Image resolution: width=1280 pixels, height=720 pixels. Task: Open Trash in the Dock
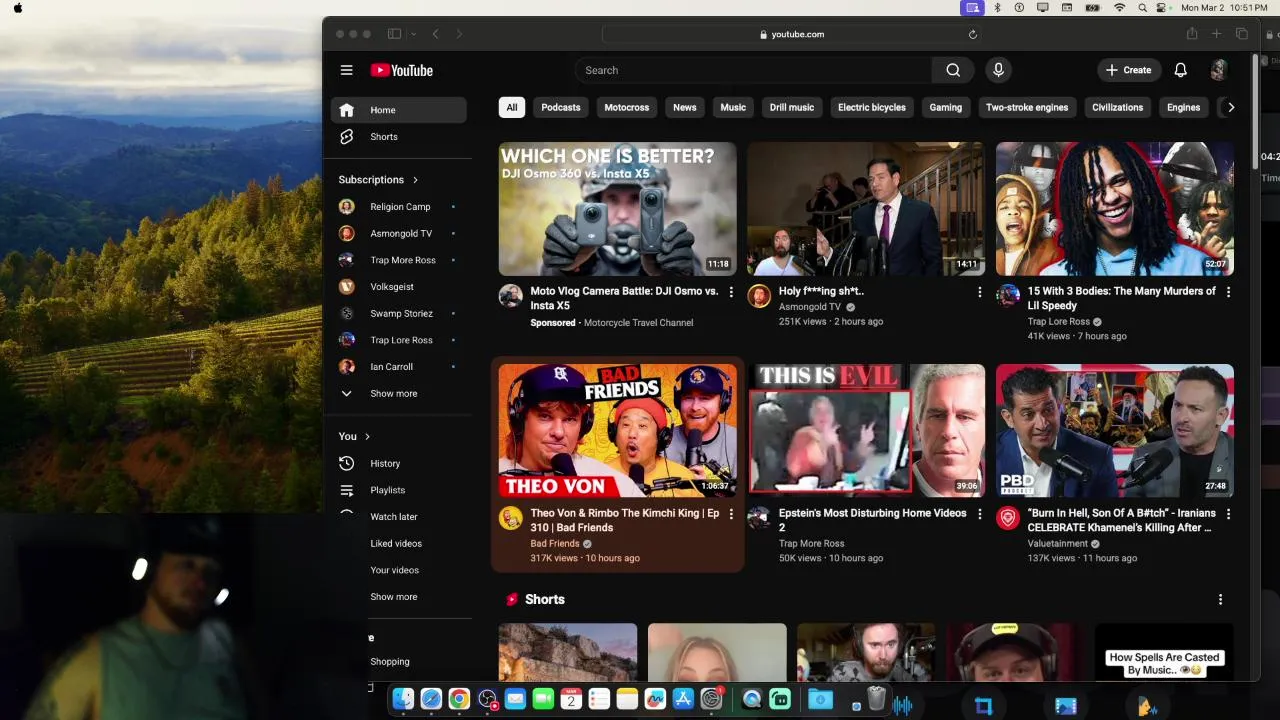pos(877,700)
